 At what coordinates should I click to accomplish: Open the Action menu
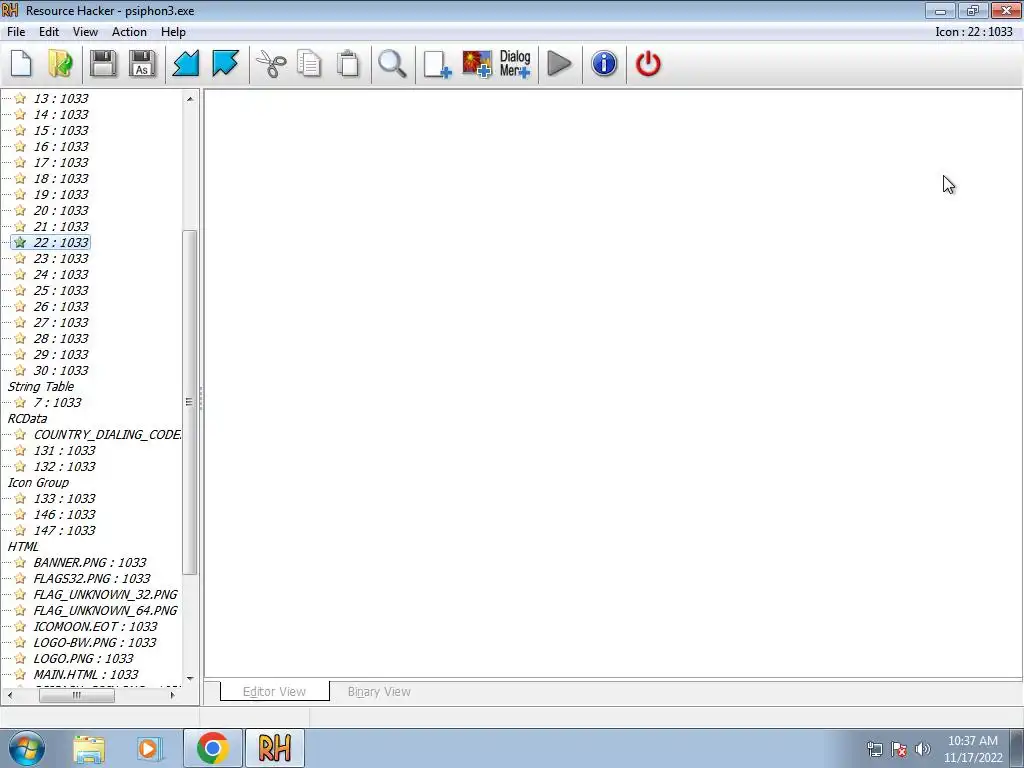pyautogui.click(x=129, y=32)
